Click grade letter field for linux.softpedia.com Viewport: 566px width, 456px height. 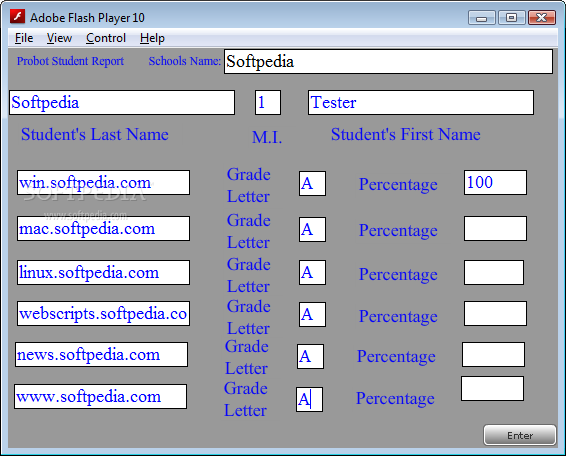pyautogui.click(x=312, y=272)
